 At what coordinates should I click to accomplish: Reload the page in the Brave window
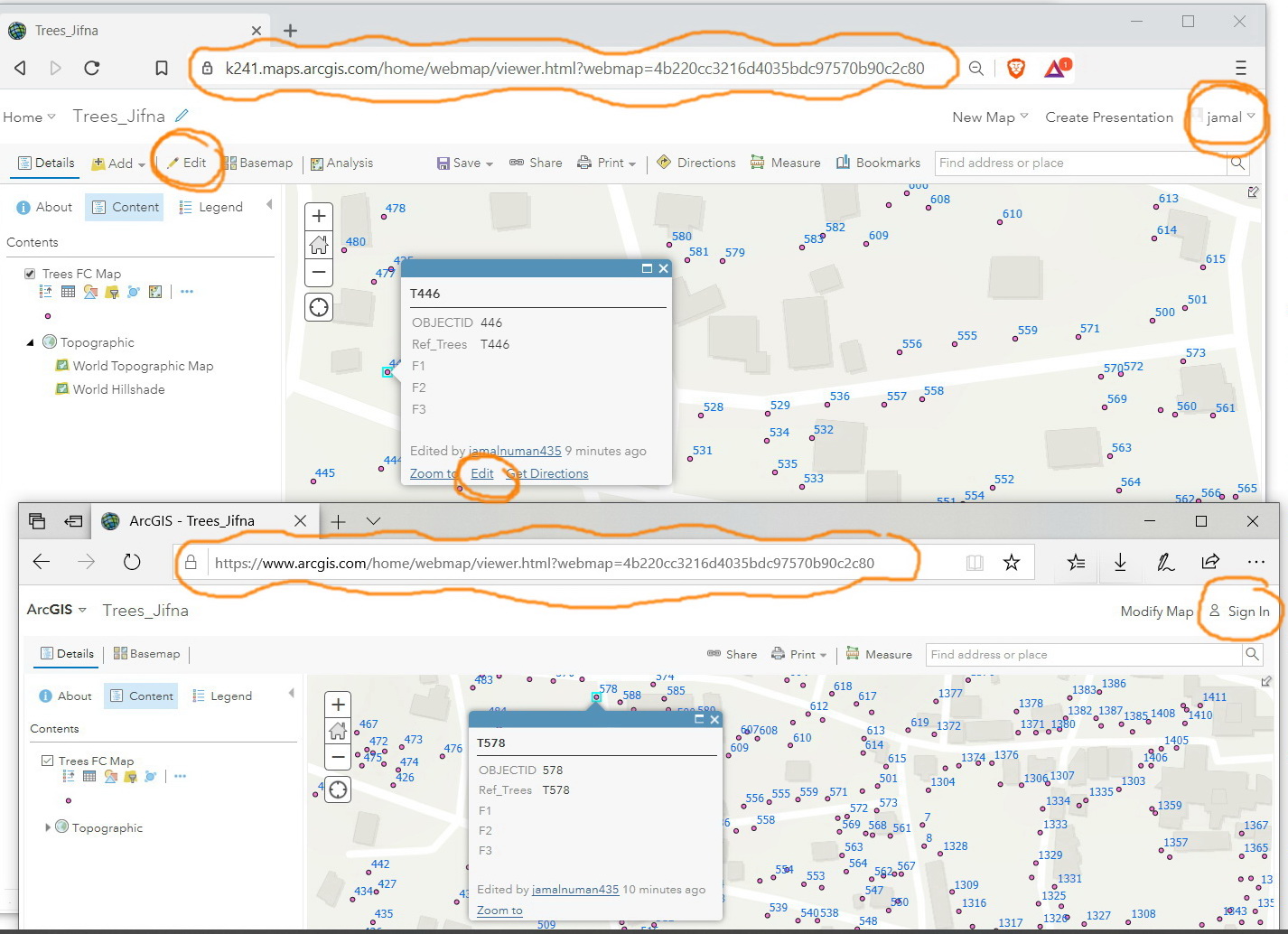point(91,68)
